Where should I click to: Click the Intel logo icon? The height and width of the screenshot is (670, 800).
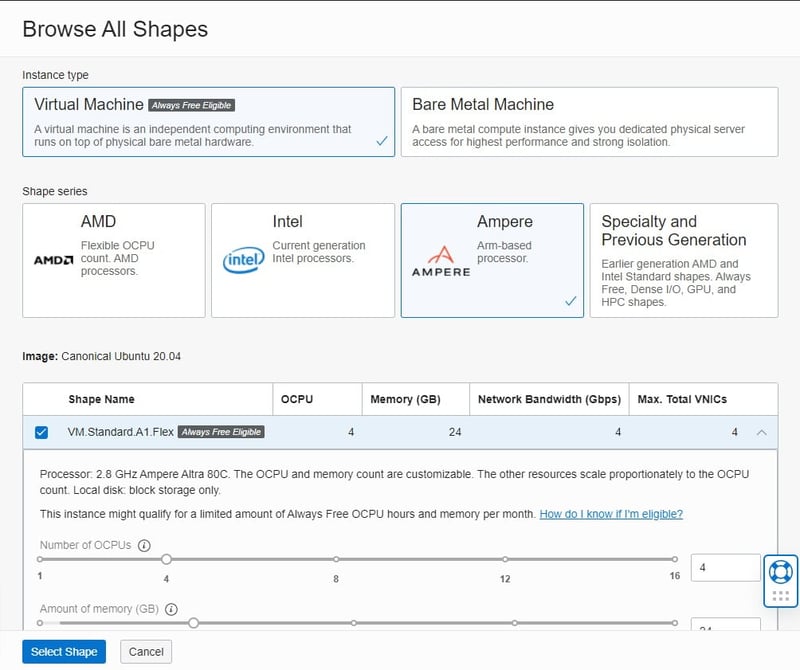[x=243, y=260]
